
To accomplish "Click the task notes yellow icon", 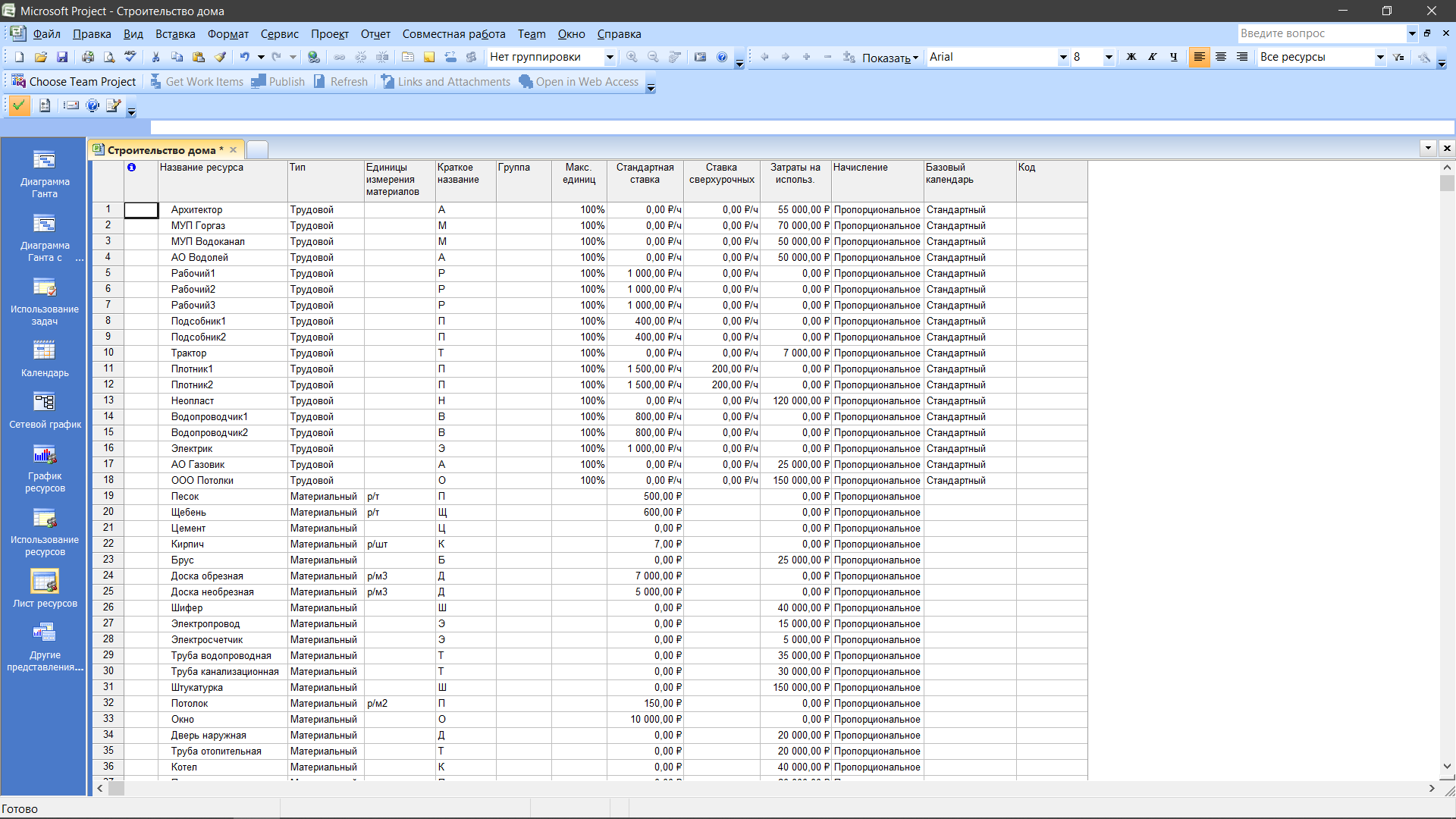I will [x=429, y=57].
